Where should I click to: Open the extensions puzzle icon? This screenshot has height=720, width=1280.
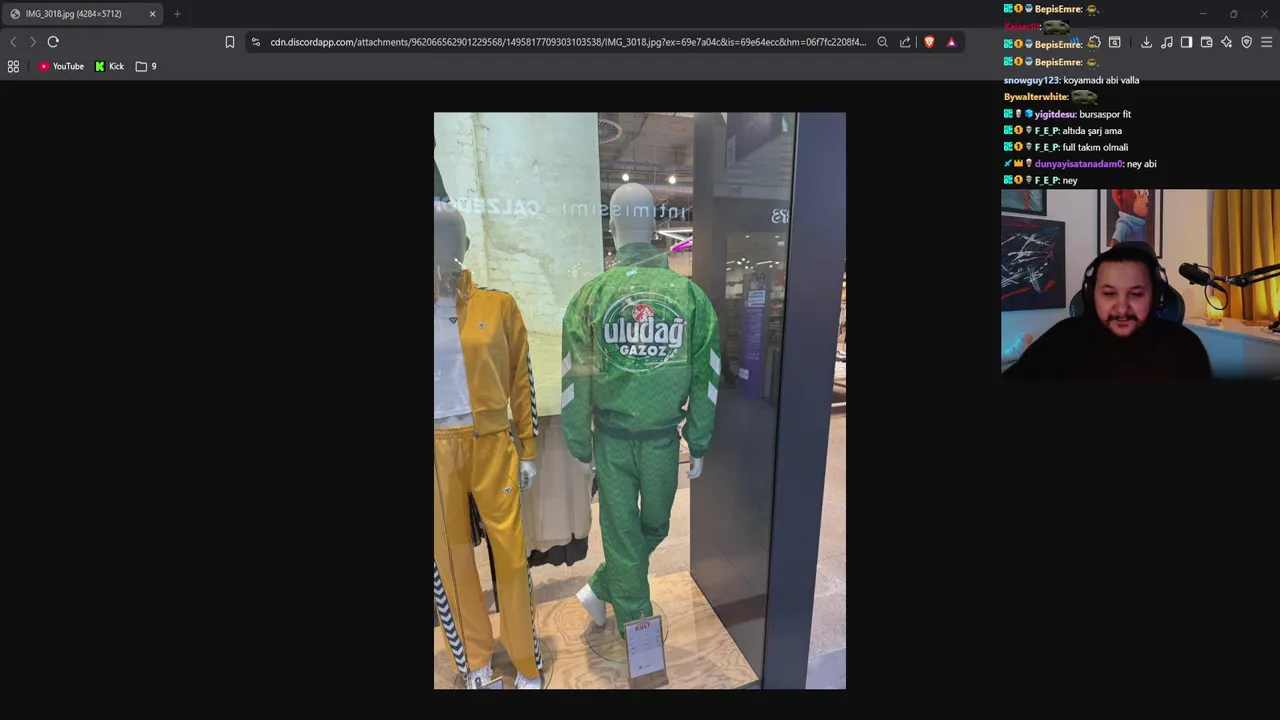[1094, 42]
